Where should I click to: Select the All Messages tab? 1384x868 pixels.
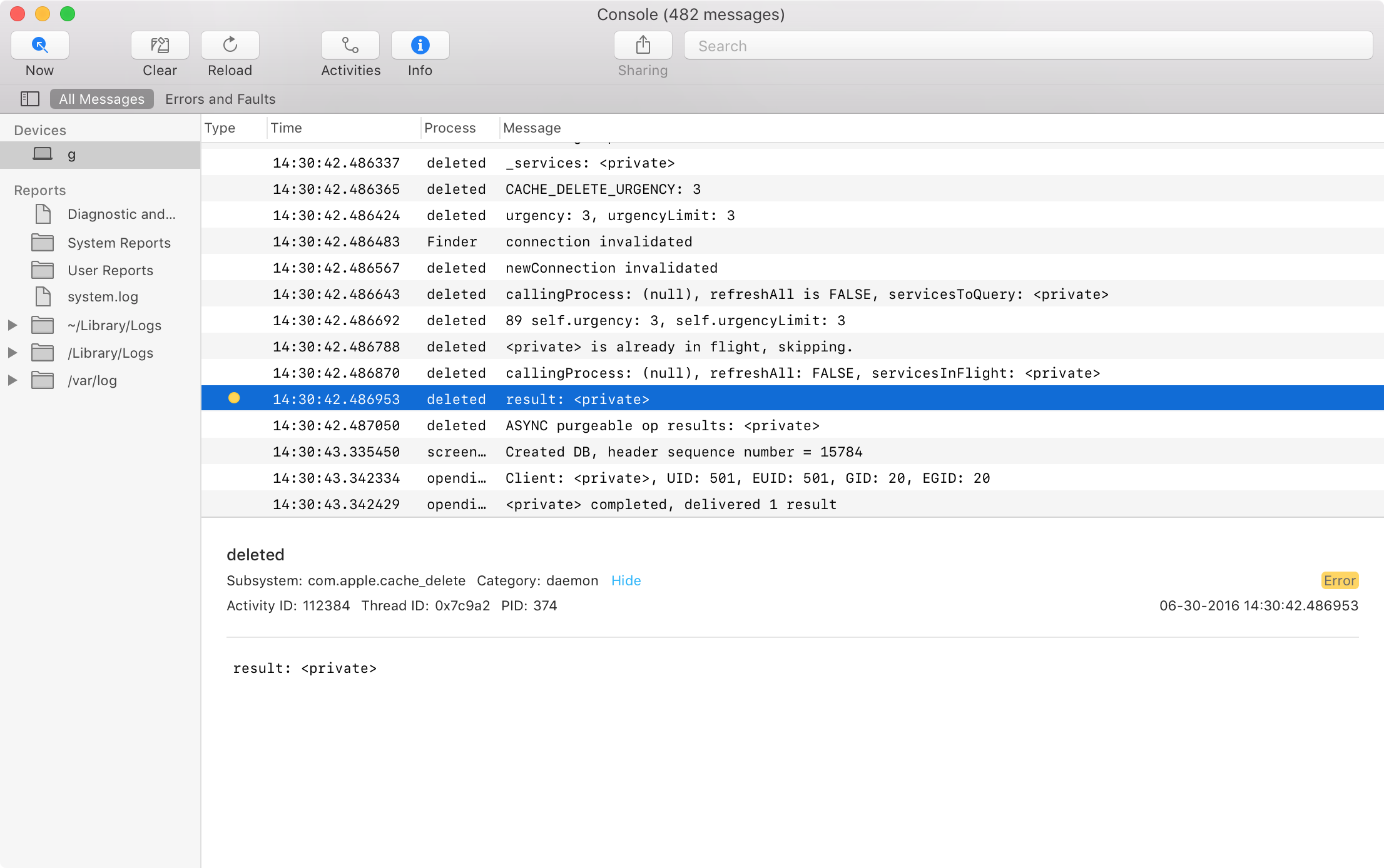tap(100, 98)
